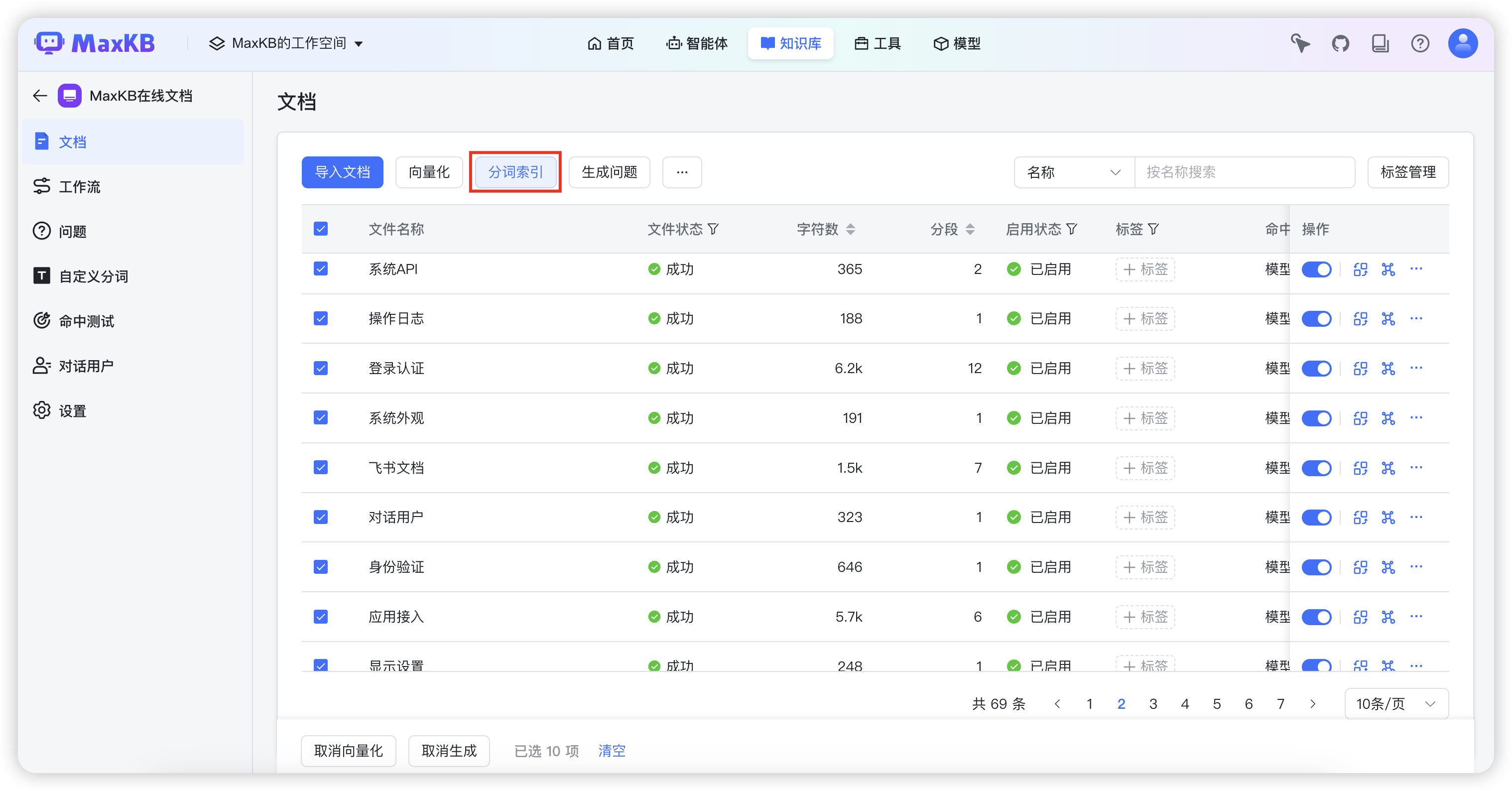Click the vectorize icon for 飞书文档 row
Viewport: 1512px width, 791px height.
pos(1360,468)
